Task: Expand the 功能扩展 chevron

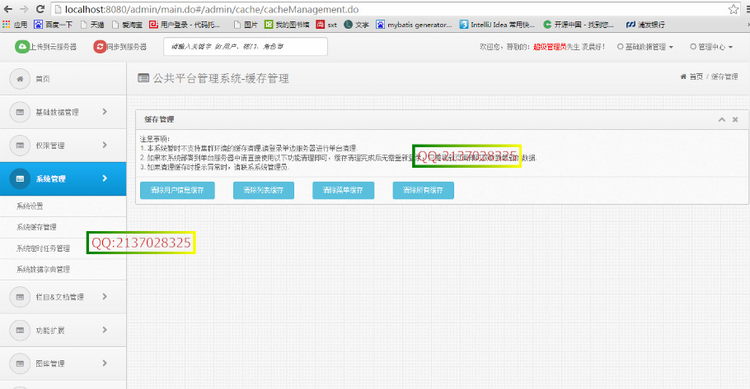Action: pyautogui.click(x=105, y=330)
